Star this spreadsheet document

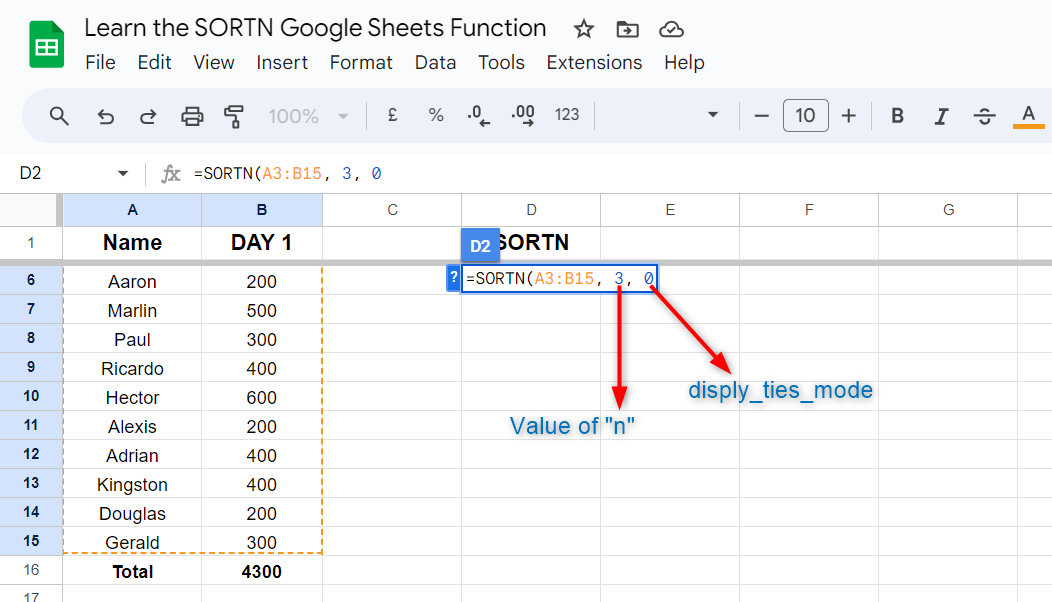584,29
